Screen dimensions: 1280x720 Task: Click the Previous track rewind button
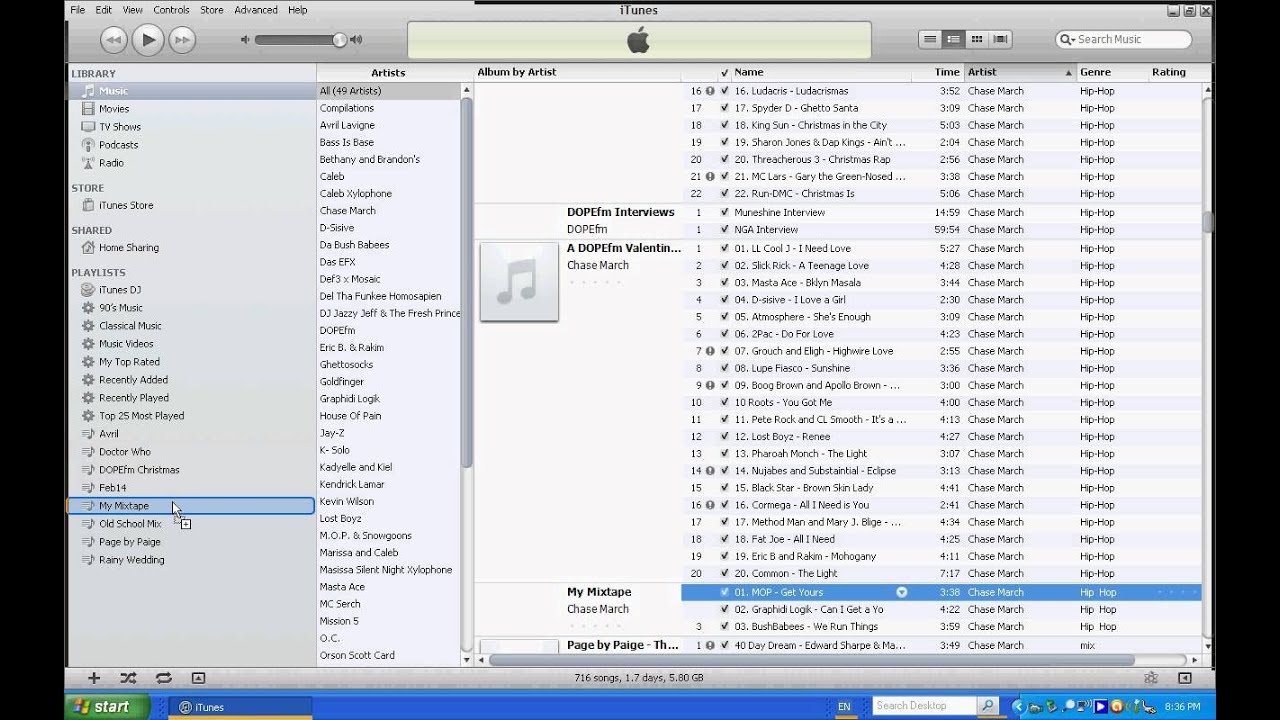pyautogui.click(x=114, y=40)
